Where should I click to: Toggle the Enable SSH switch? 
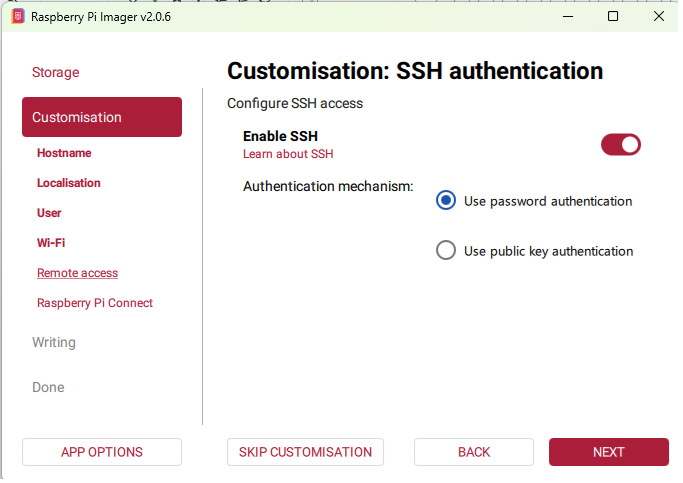pyautogui.click(x=620, y=145)
